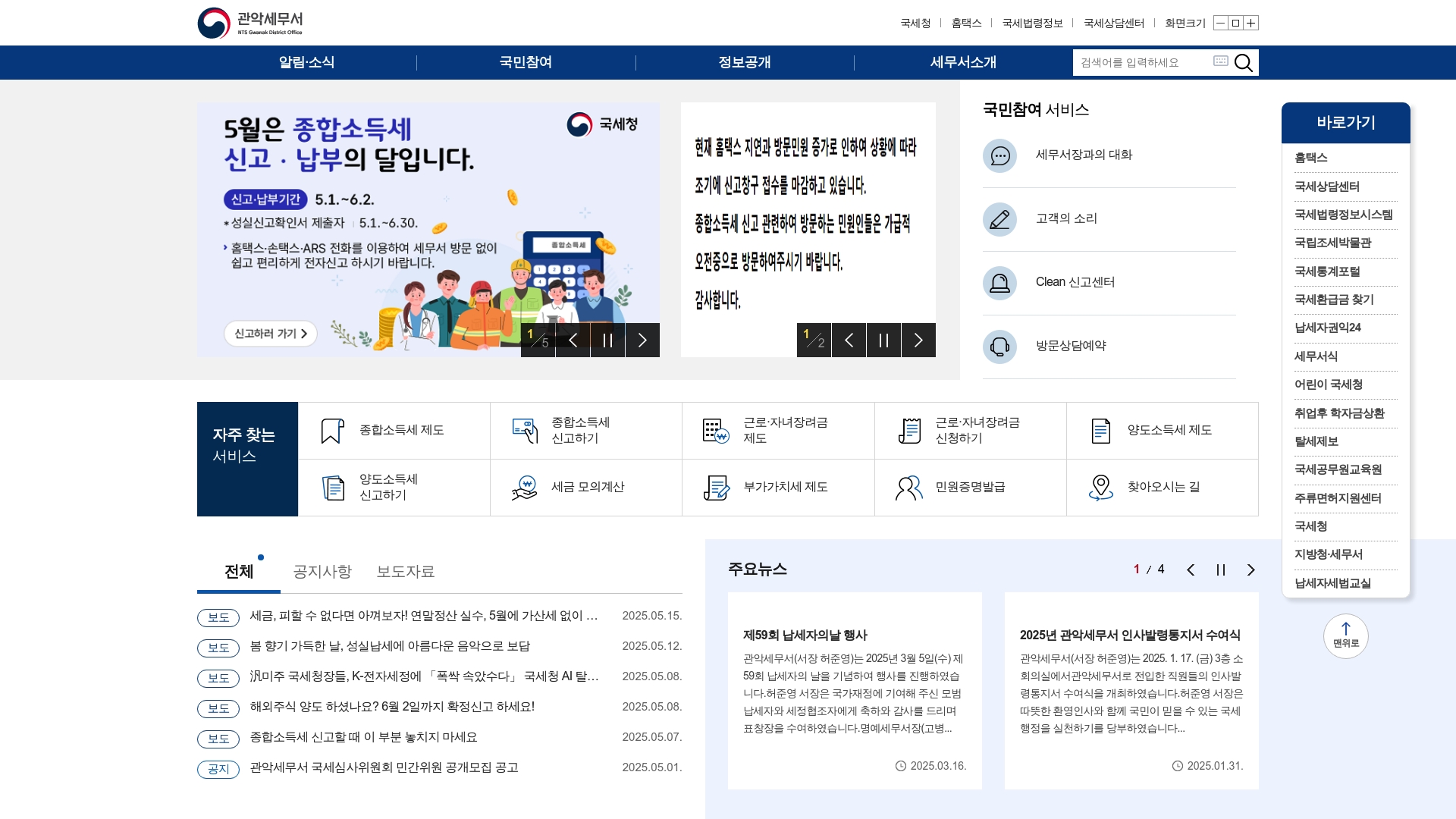Select the 보도자료 tab

coord(406,572)
